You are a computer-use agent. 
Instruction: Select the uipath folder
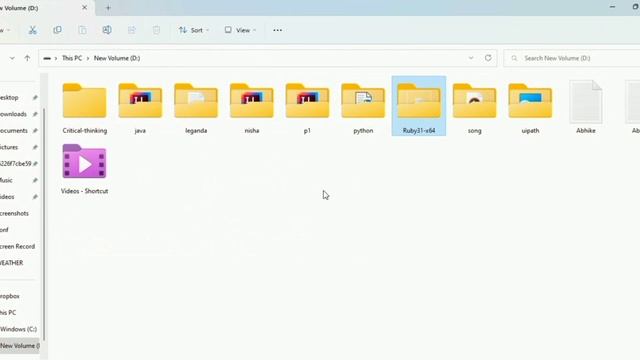pyautogui.click(x=530, y=107)
